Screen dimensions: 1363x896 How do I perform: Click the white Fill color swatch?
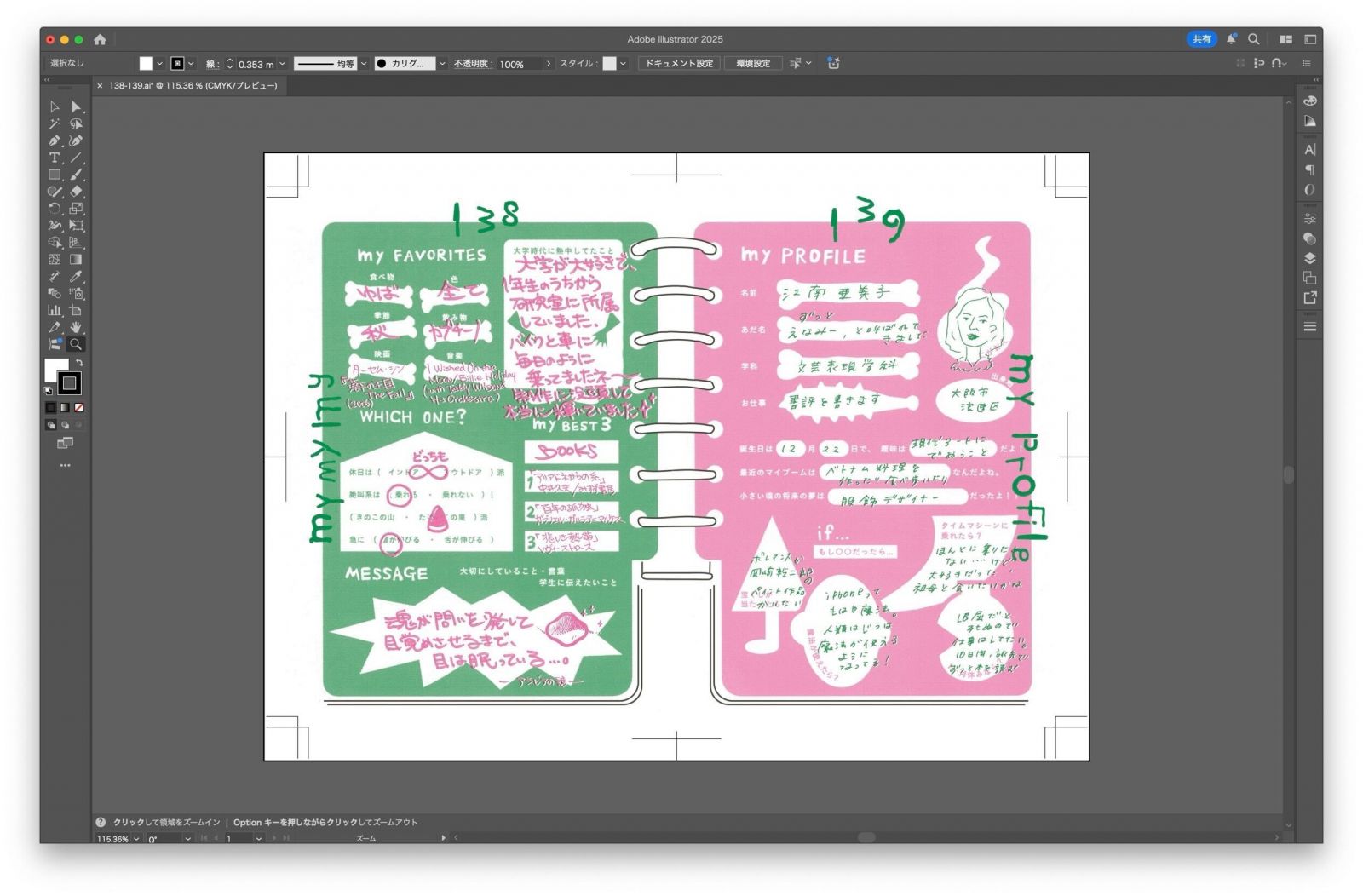point(56,370)
